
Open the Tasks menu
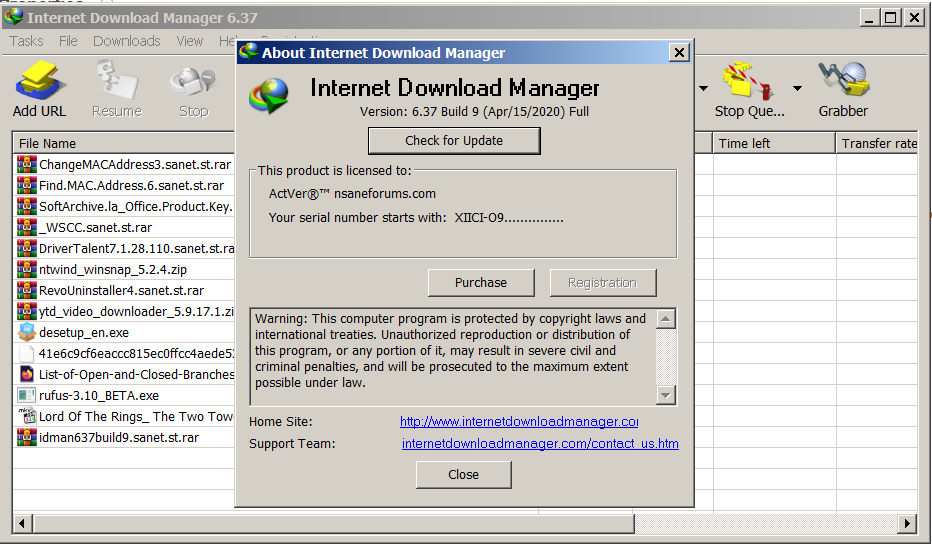pyautogui.click(x=26, y=41)
